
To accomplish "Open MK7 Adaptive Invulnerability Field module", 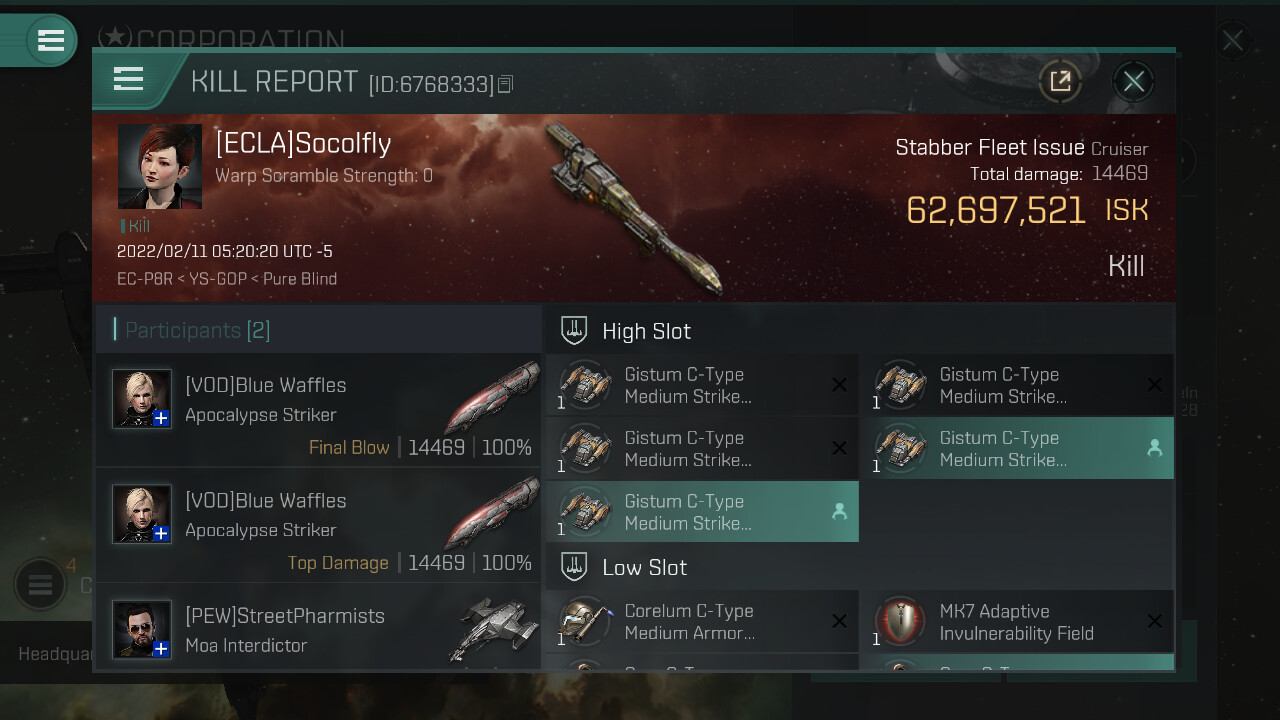I will click(x=1017, y=621).
